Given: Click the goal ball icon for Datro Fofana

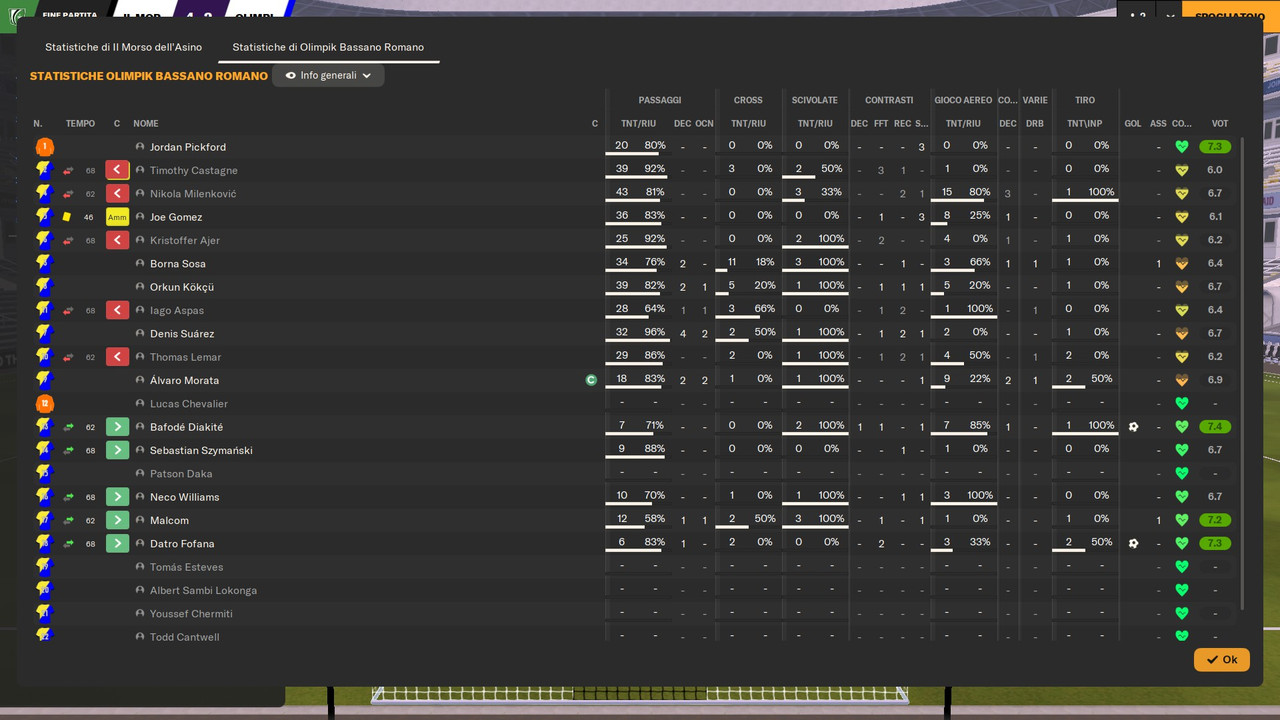Looking at the screenshot, I should [x=1133, y=544].
